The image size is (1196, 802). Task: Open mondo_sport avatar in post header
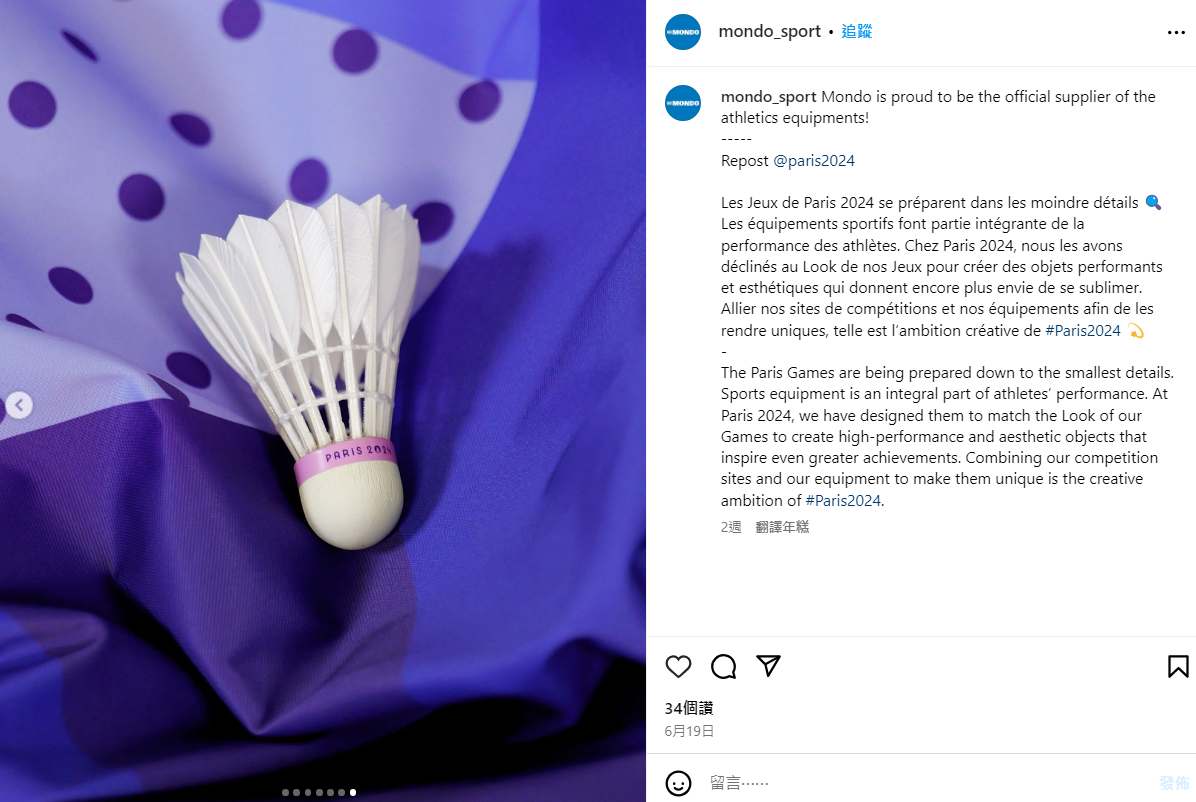(683, 32)
